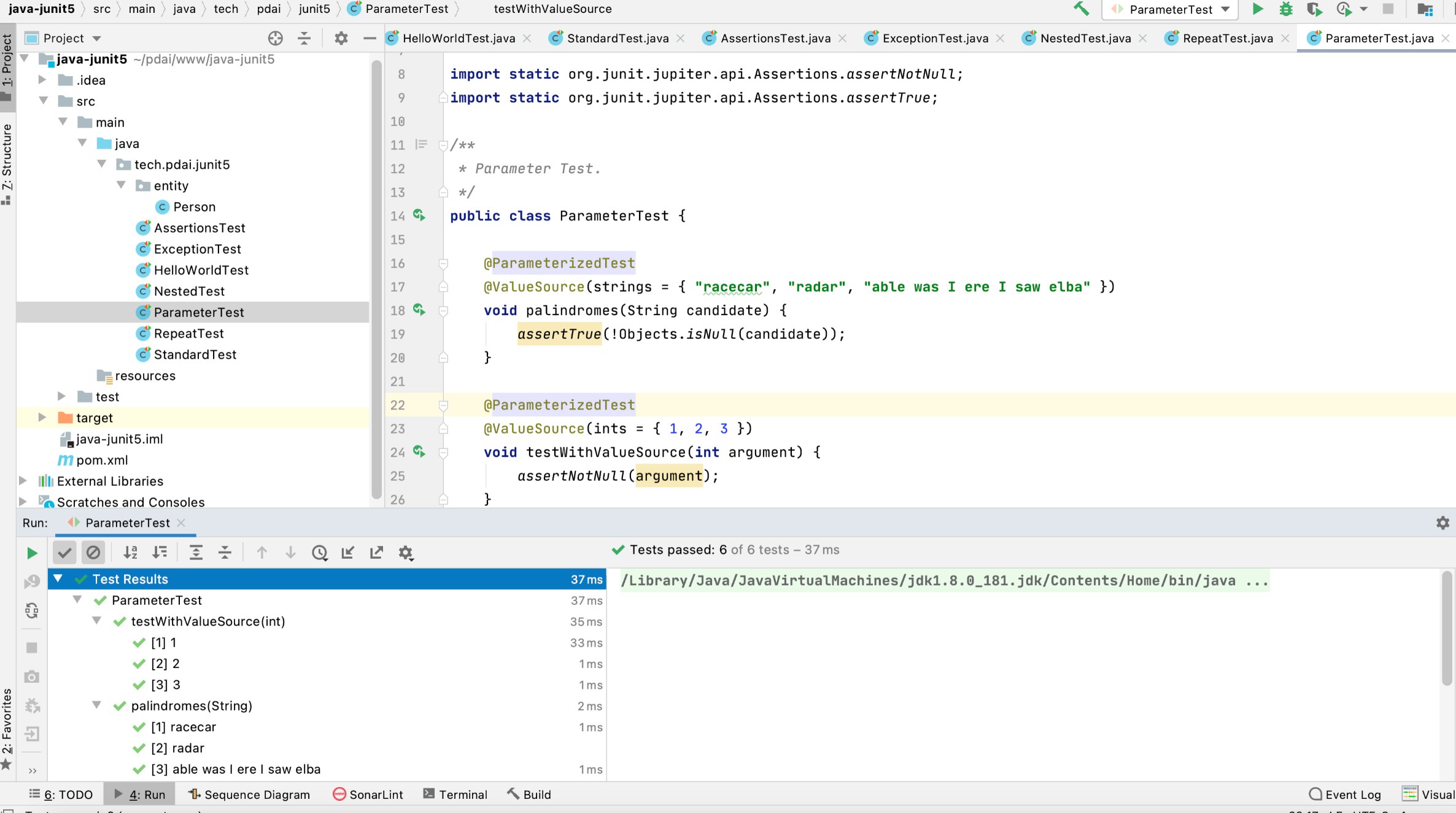The height and width of the screenshot is (813, 1456).
Task: Open the TODO tool window
Action: click(x=61, y=794)
